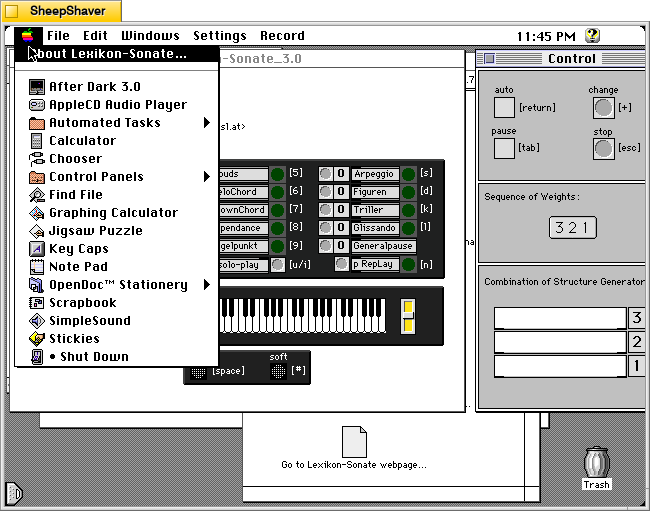
Task: Toggle the [space] pedal button
Action: click(x=198, y=372)
